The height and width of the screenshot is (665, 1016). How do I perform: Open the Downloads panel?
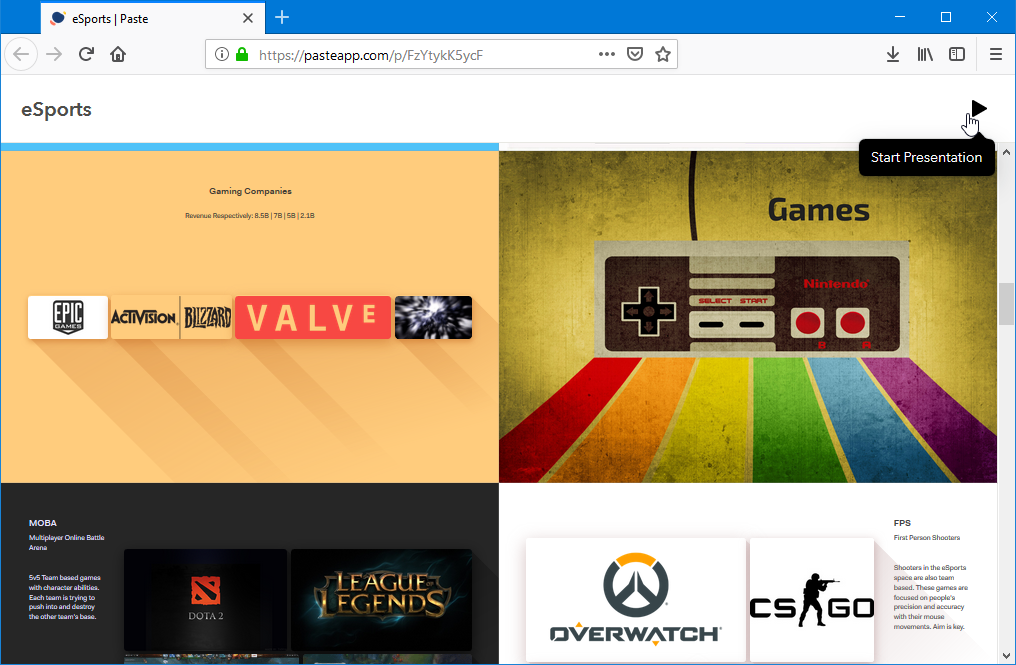tap(893, 54)
